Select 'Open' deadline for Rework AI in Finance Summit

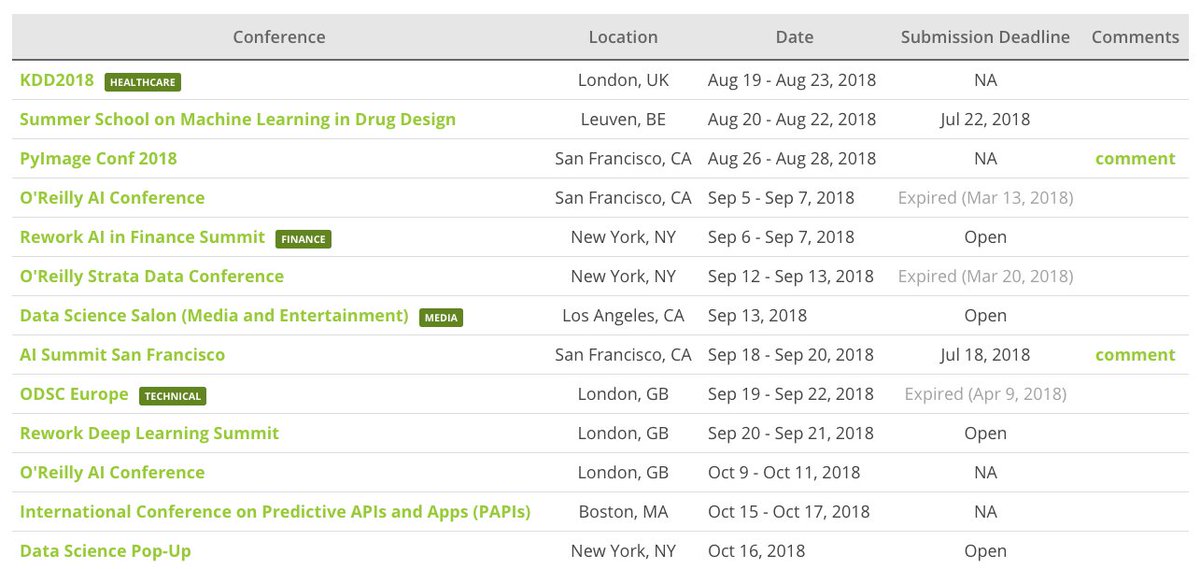click(985, 237)
